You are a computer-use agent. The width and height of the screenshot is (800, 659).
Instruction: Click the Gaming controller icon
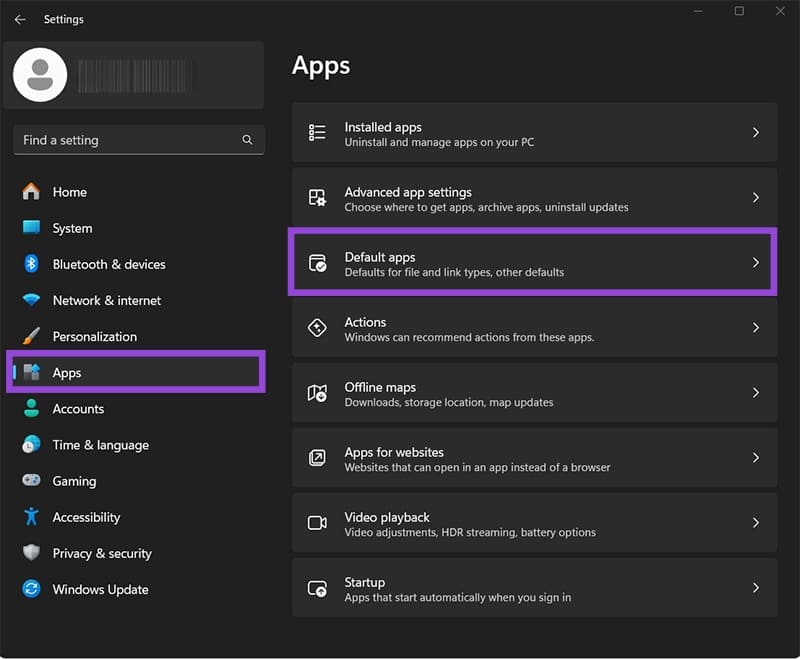[31, 480]
